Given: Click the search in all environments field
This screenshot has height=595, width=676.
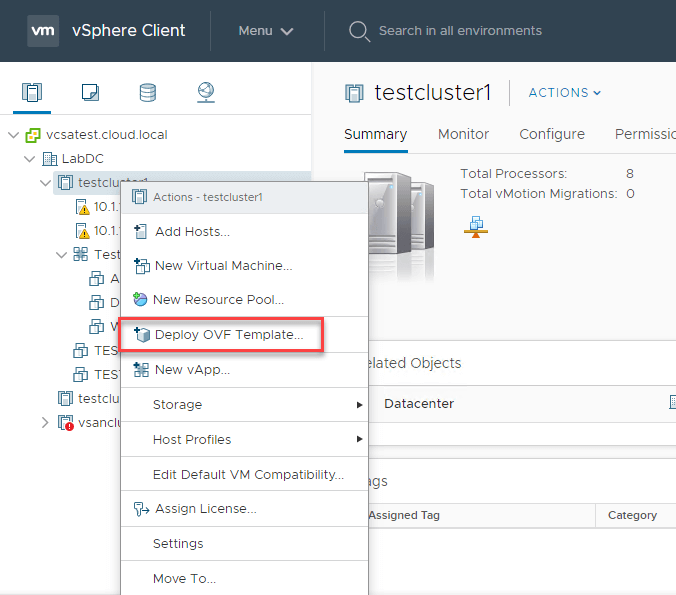Looking at the screenshot, I should coord(460,31).
